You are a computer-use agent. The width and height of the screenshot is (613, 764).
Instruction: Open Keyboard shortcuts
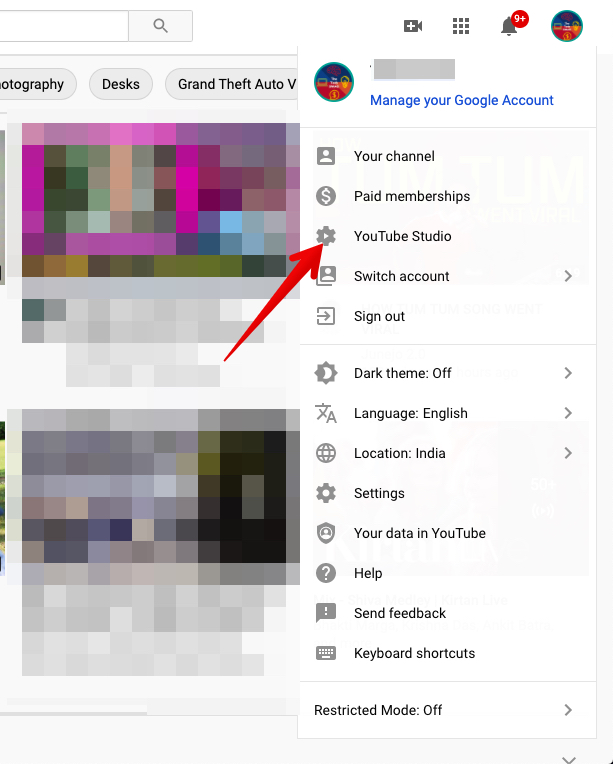pos(447,652)
